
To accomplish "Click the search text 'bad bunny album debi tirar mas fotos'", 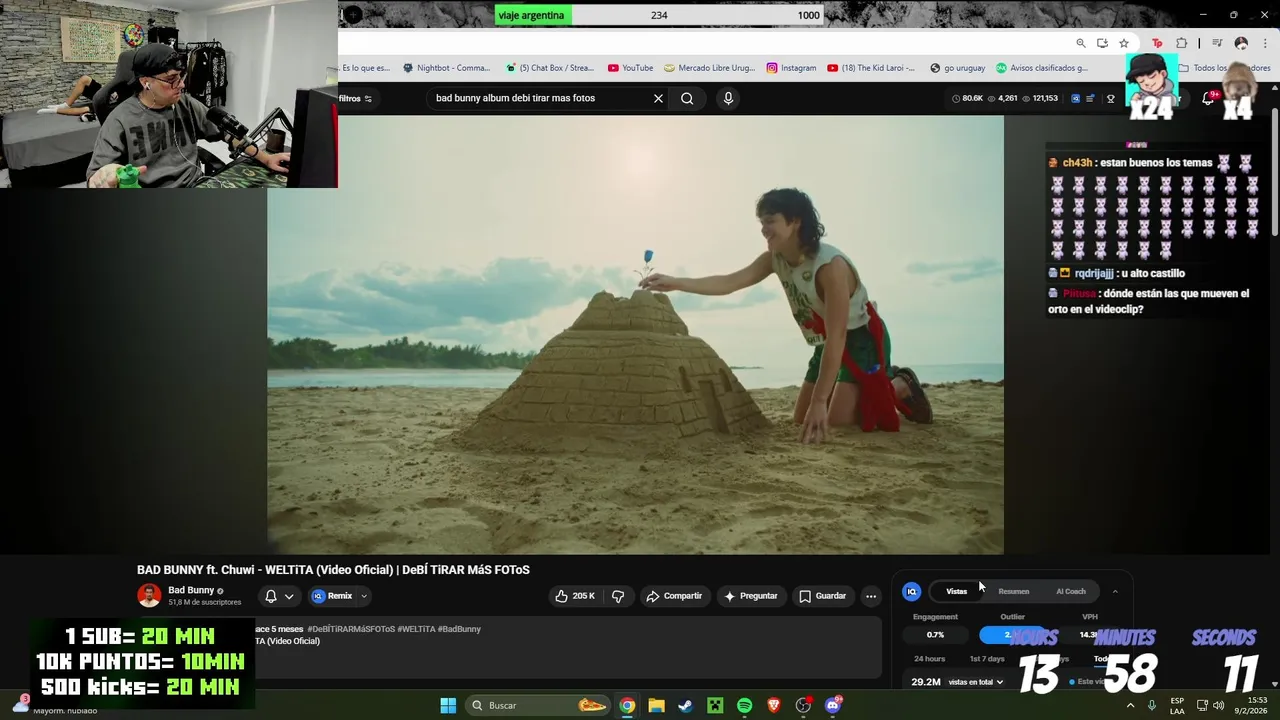I will [515, 98].
